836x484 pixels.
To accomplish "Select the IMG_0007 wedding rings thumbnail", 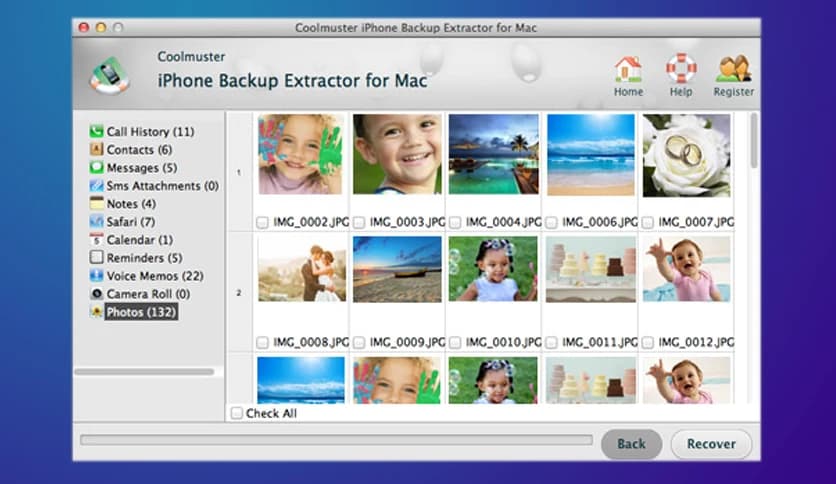I will (687, 155).
